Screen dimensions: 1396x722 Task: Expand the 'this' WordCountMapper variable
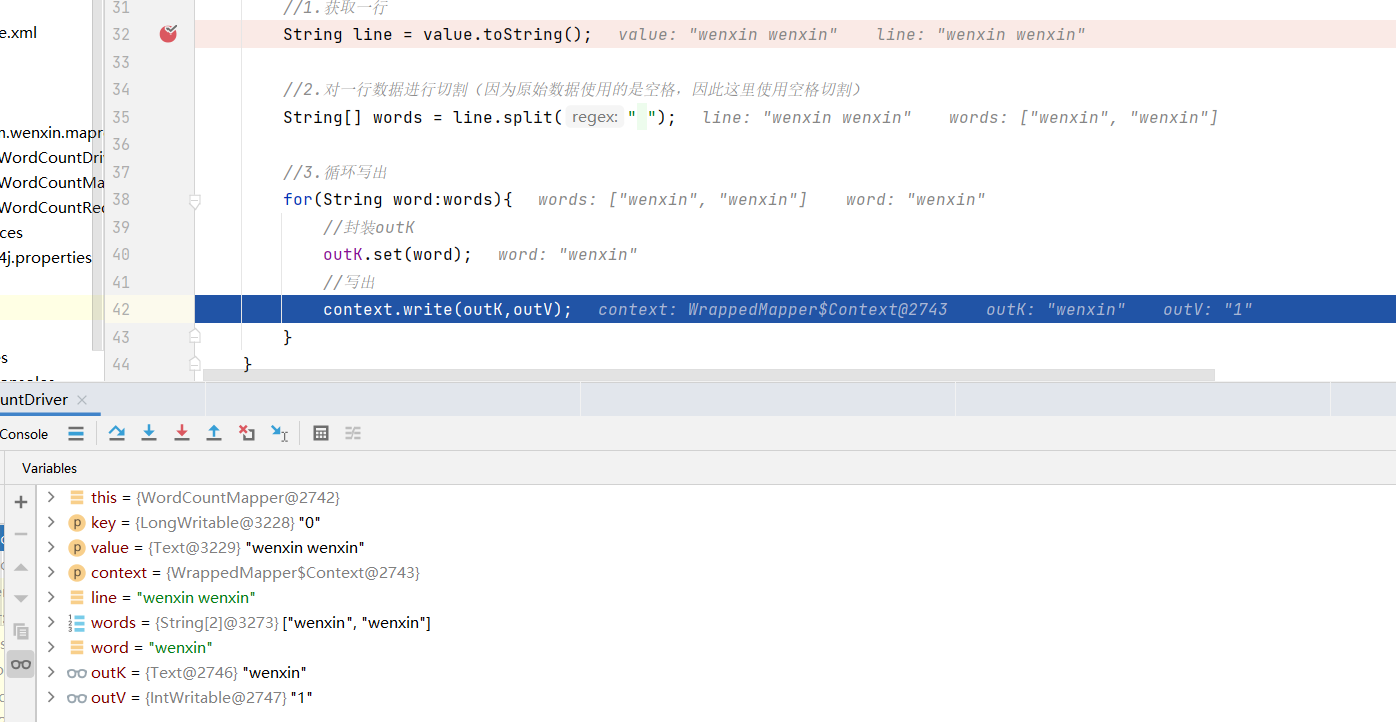[x=51, y=497]
